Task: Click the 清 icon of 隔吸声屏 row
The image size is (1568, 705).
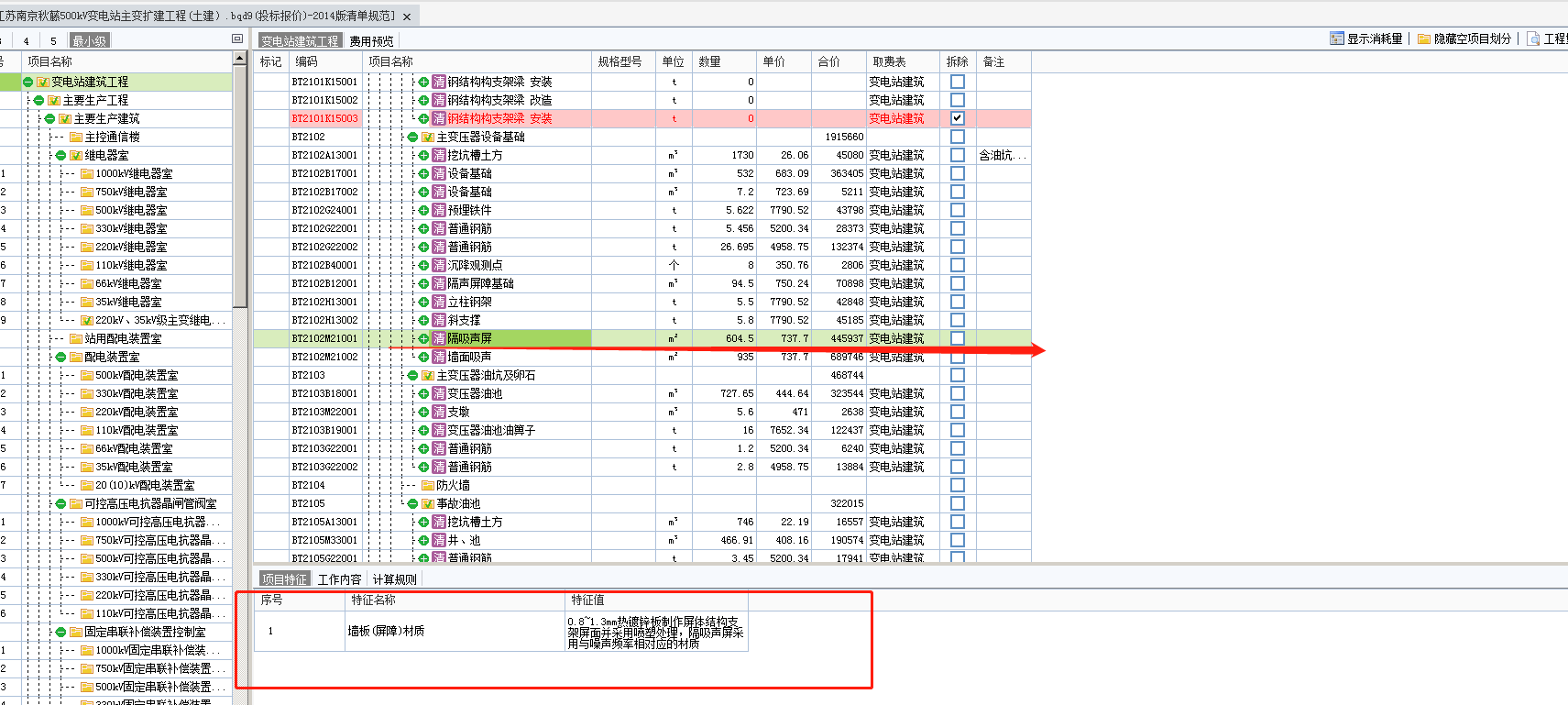Action: [x=439, y=338]
